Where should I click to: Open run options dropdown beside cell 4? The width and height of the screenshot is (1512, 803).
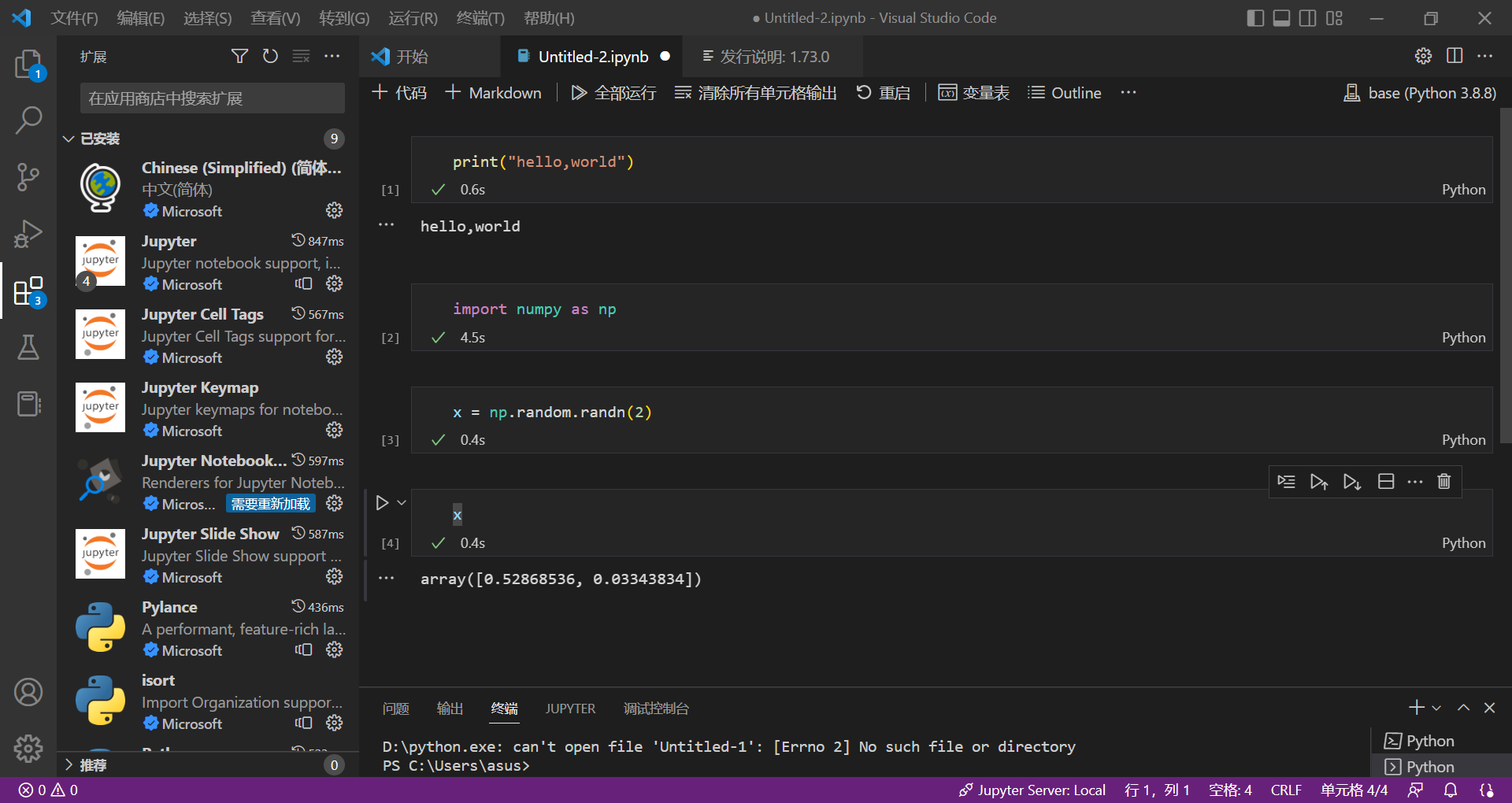(402, 502)
